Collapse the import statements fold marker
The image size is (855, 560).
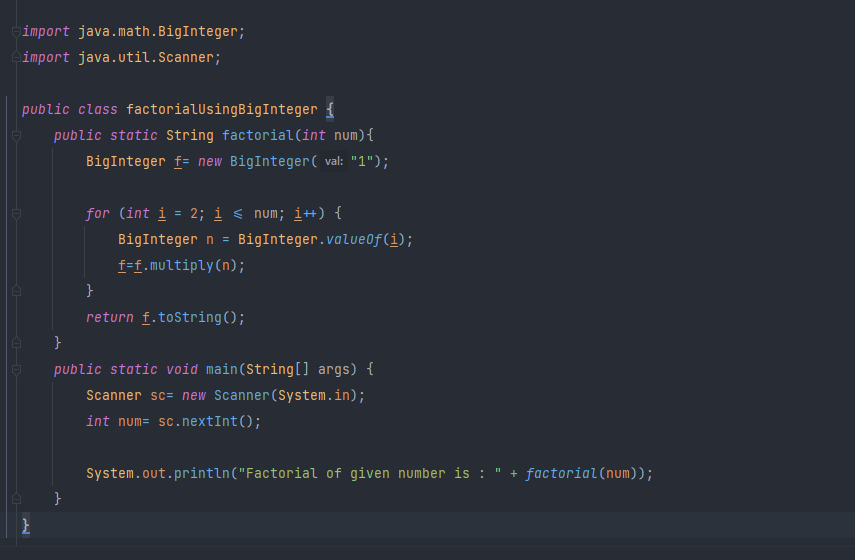click(x=16, y=32)
